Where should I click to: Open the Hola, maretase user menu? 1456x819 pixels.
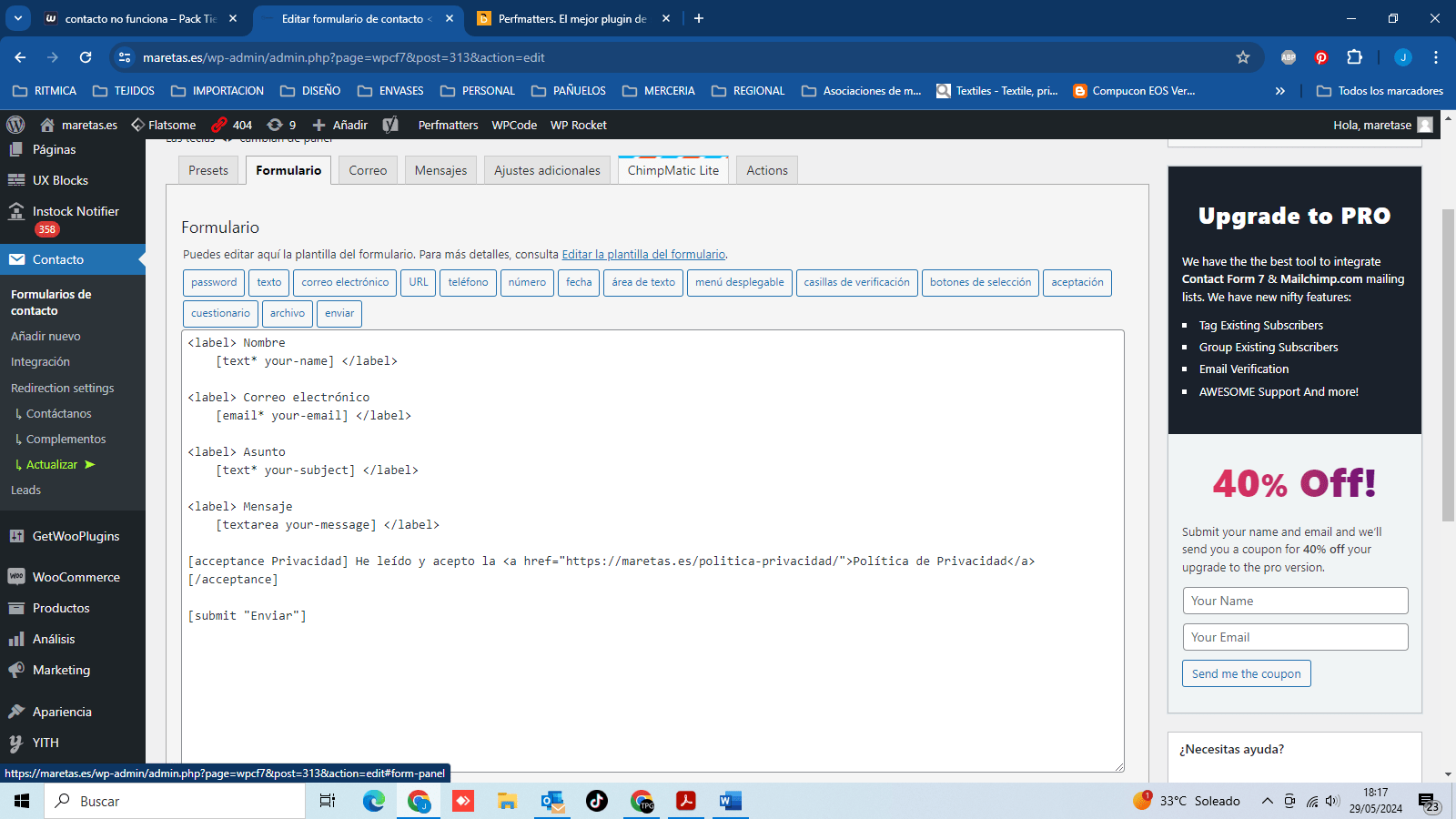tap(1382, 125)
